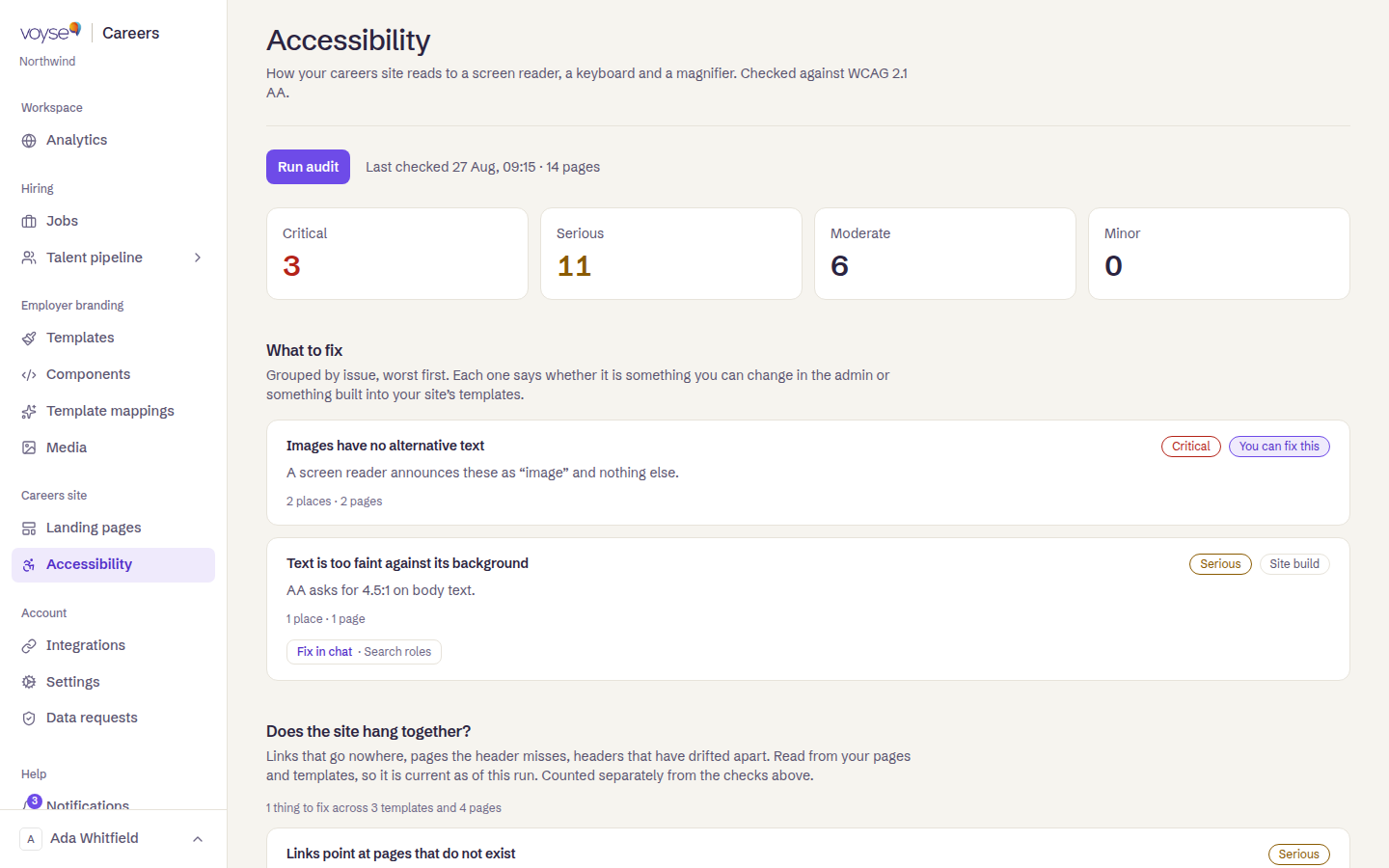The width and height of the screenshot is (1389, 868).
Task: Click the '2 places · 2 pages' text
Action: (x=334, y=502)
